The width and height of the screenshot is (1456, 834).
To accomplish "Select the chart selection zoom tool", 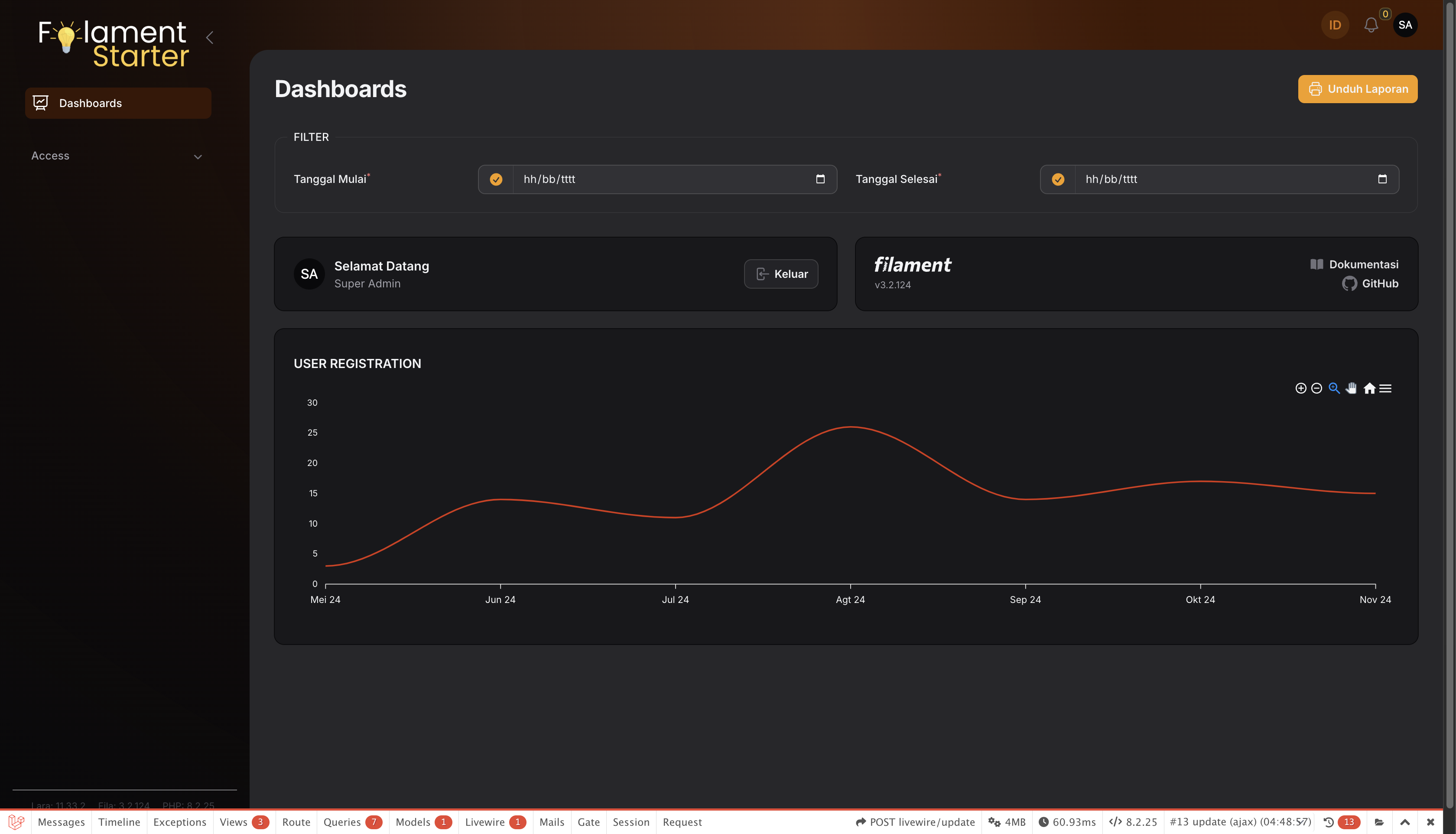I will pyautogui.click(x=1334, y=388).
